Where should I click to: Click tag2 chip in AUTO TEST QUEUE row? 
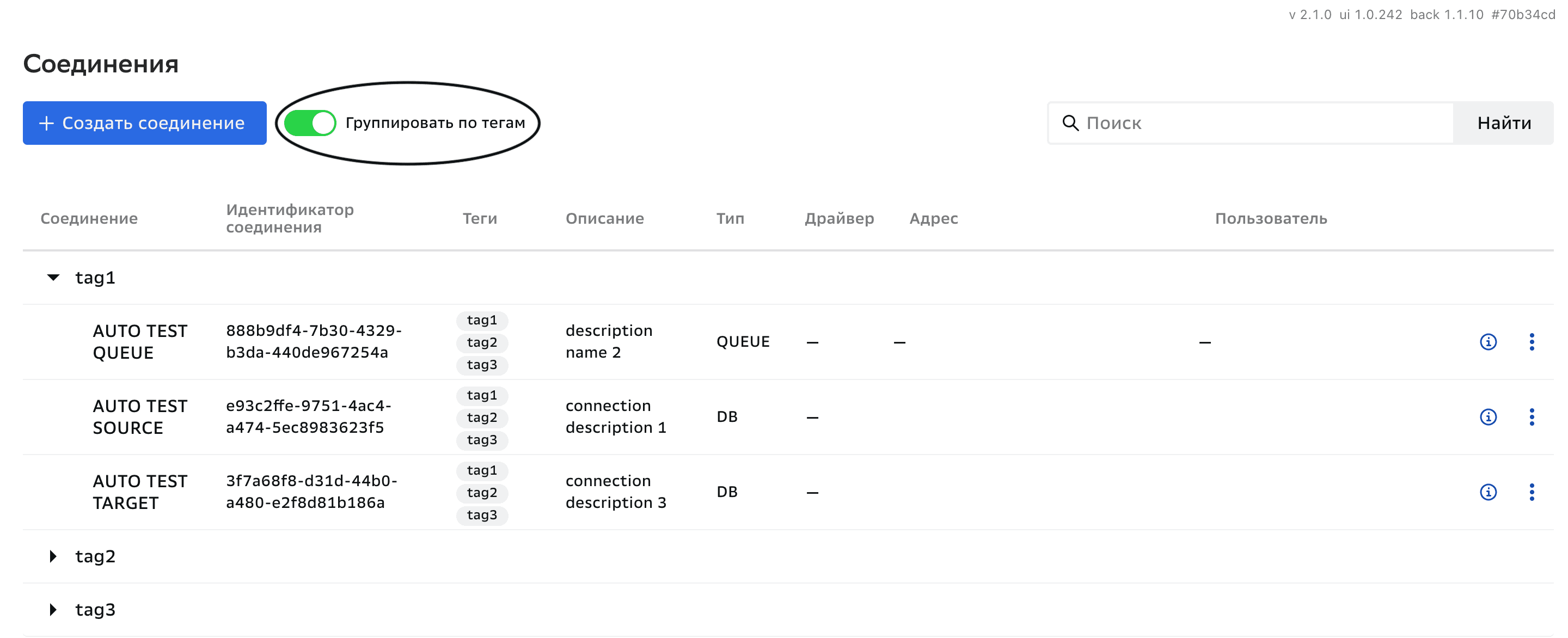(481, 343)
